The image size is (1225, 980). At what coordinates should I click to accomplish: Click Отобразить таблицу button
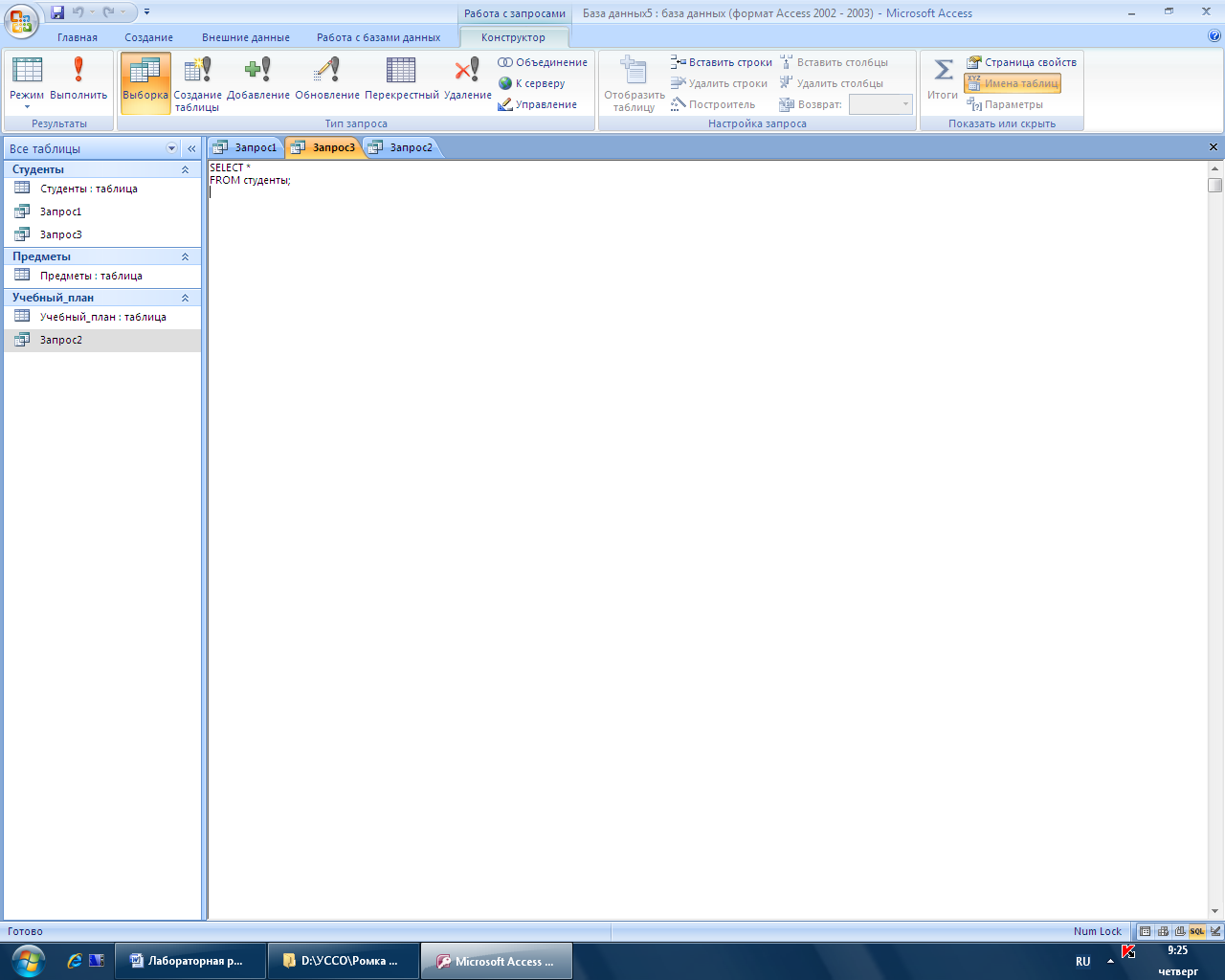click(x=635, y=83)
